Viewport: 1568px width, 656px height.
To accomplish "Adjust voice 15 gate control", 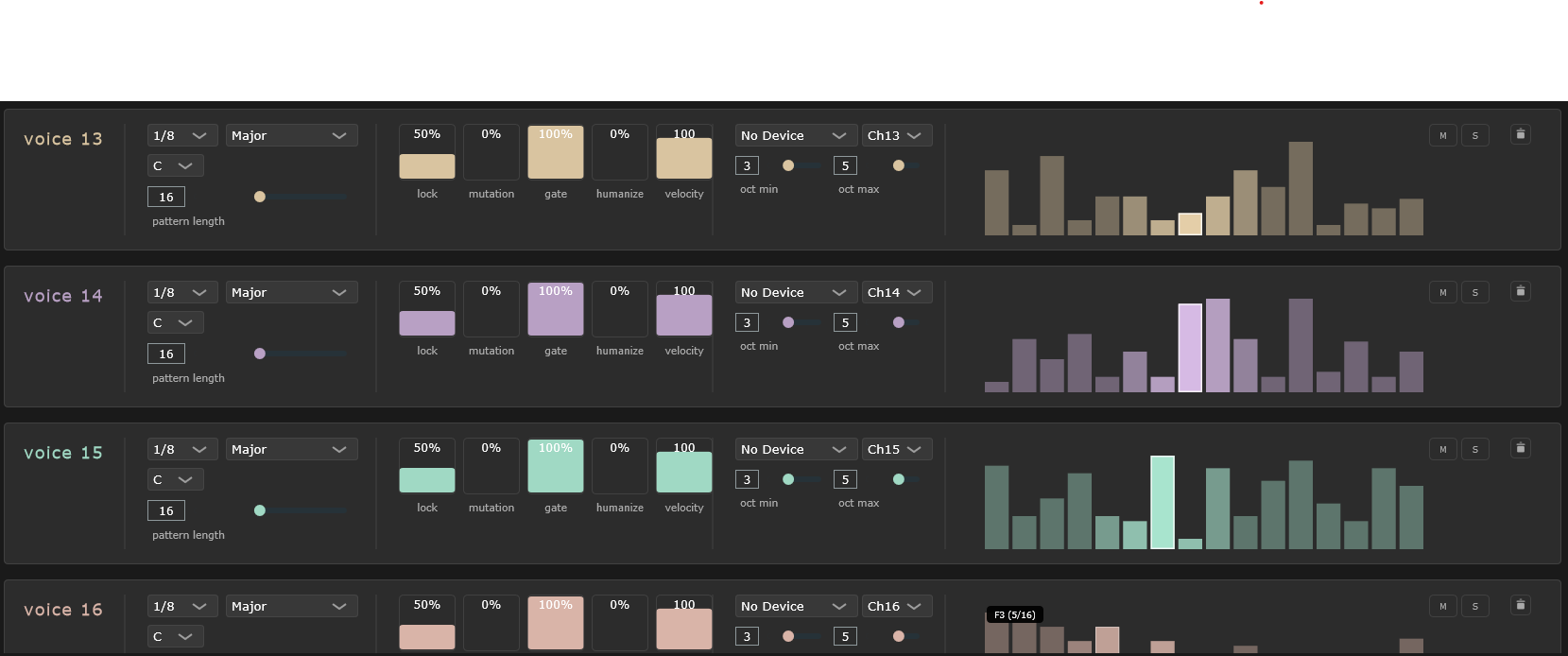I will click(x=556, y=465).
